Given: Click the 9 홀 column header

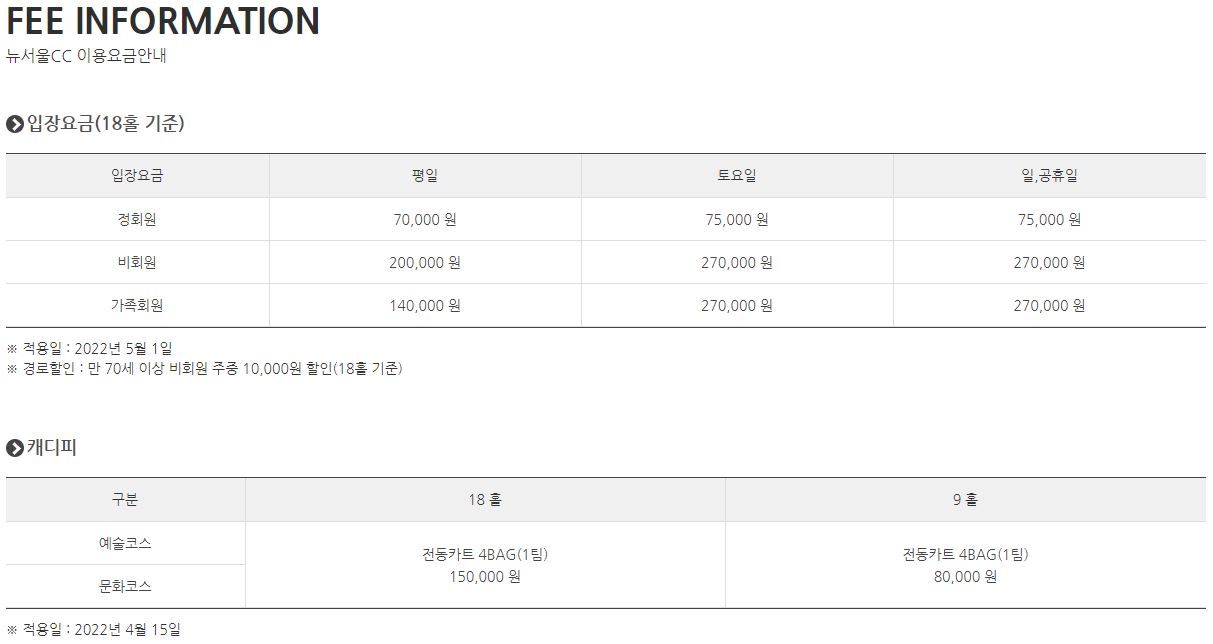Looking at the screenshot, I should [x=965, y=500].
